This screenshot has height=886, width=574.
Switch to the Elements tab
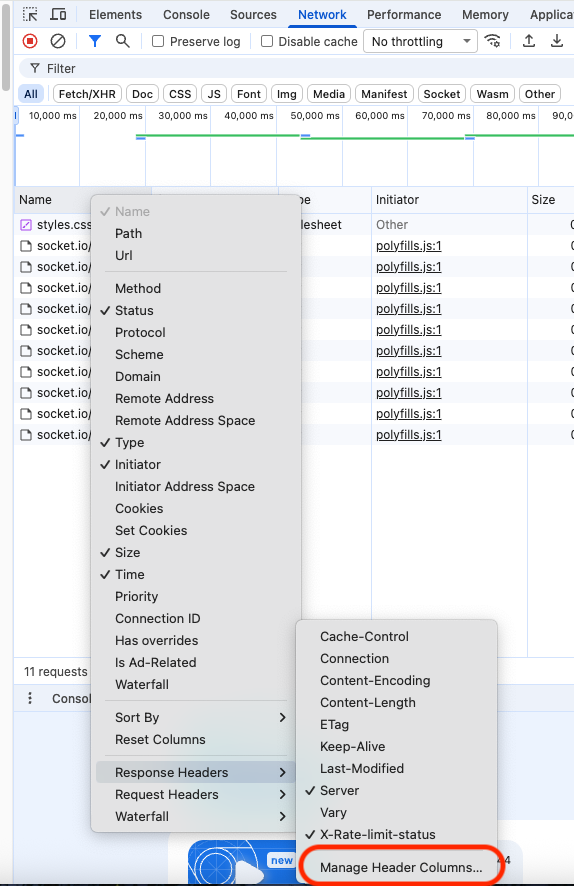pyautogui.click(x=115, y=15)
